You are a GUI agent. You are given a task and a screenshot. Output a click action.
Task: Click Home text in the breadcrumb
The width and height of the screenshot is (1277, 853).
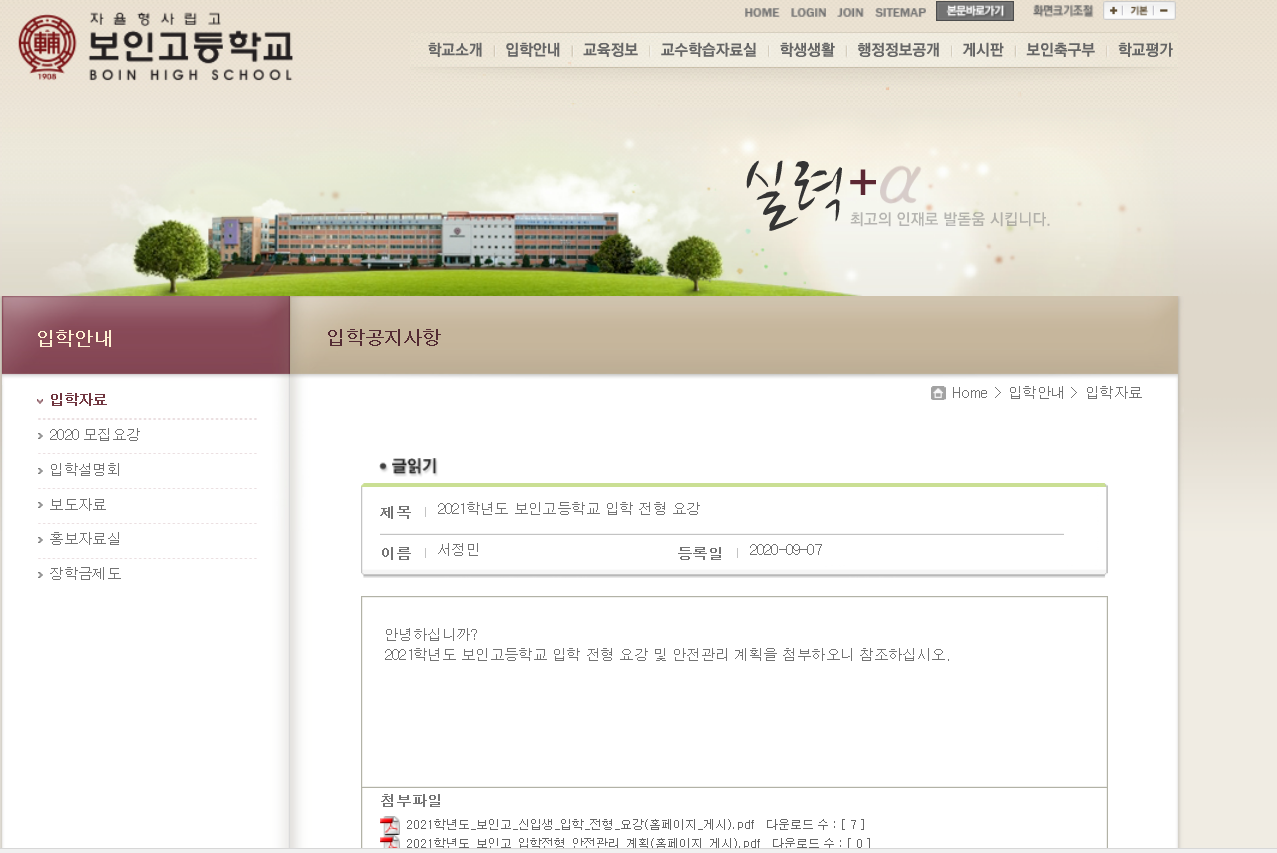click(969, 393)
